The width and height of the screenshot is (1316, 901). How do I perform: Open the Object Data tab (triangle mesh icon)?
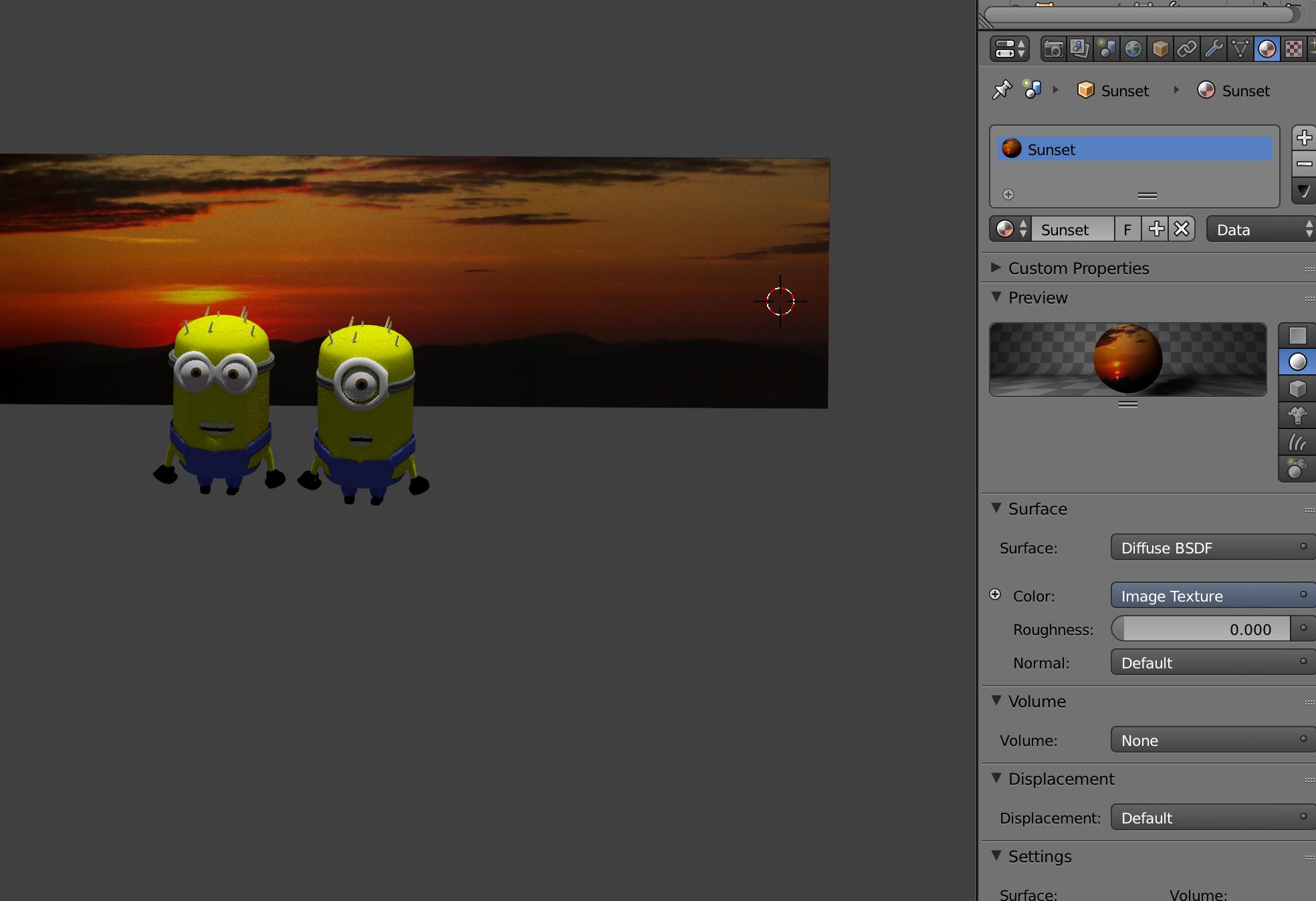1240,49
